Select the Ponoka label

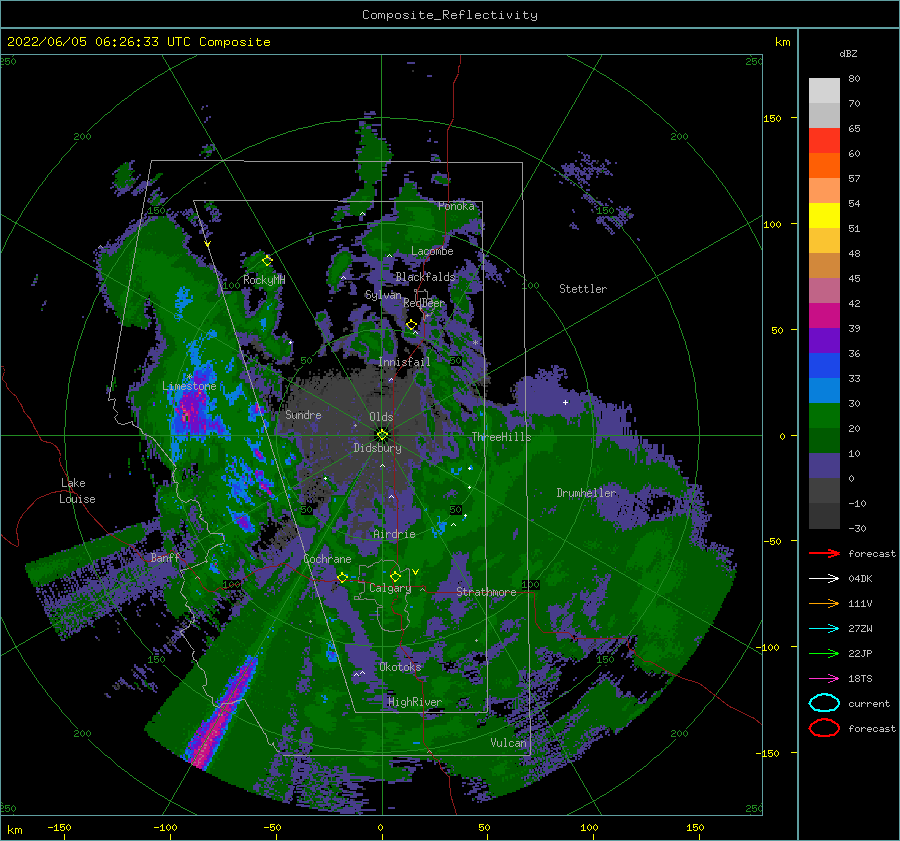pos(456,206)
